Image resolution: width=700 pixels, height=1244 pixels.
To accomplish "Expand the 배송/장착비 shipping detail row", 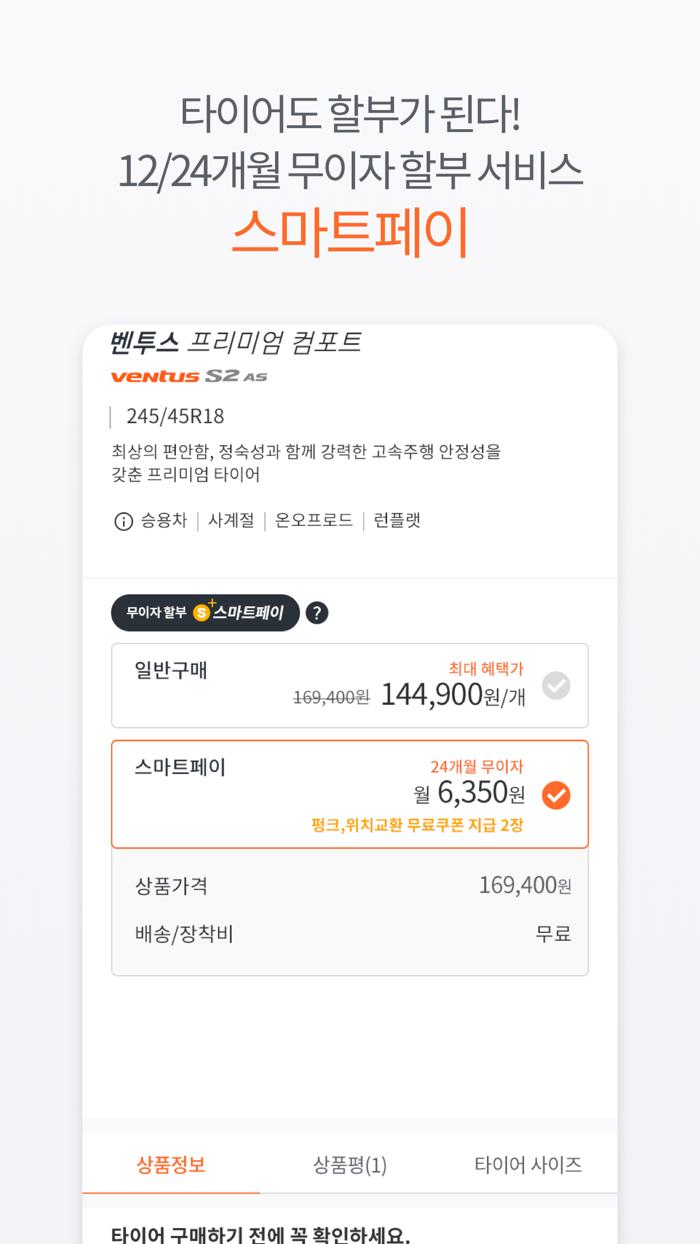I will 350,932.
